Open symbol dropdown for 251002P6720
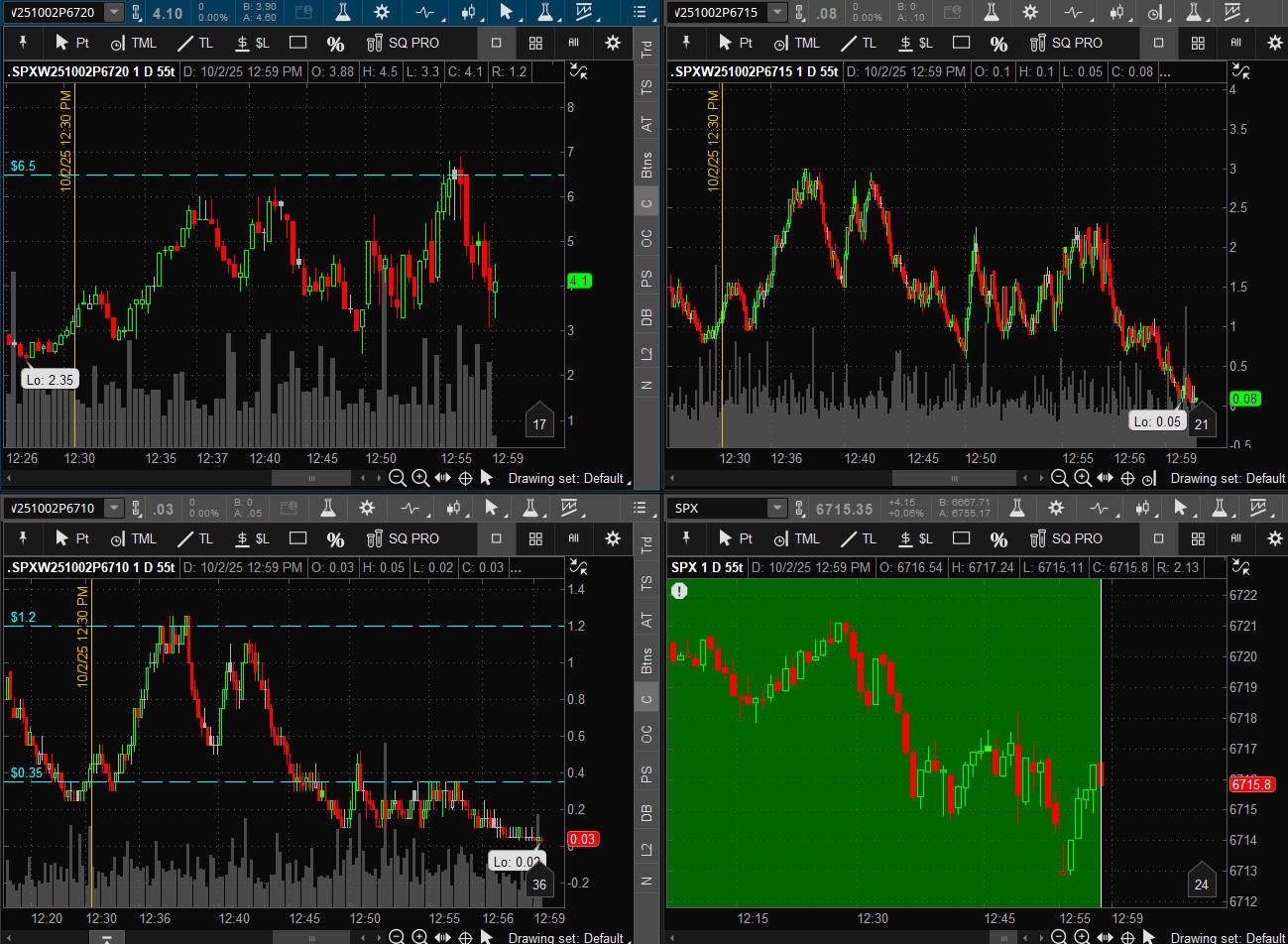Screen dimensions: 1288x944 (113, 12)
